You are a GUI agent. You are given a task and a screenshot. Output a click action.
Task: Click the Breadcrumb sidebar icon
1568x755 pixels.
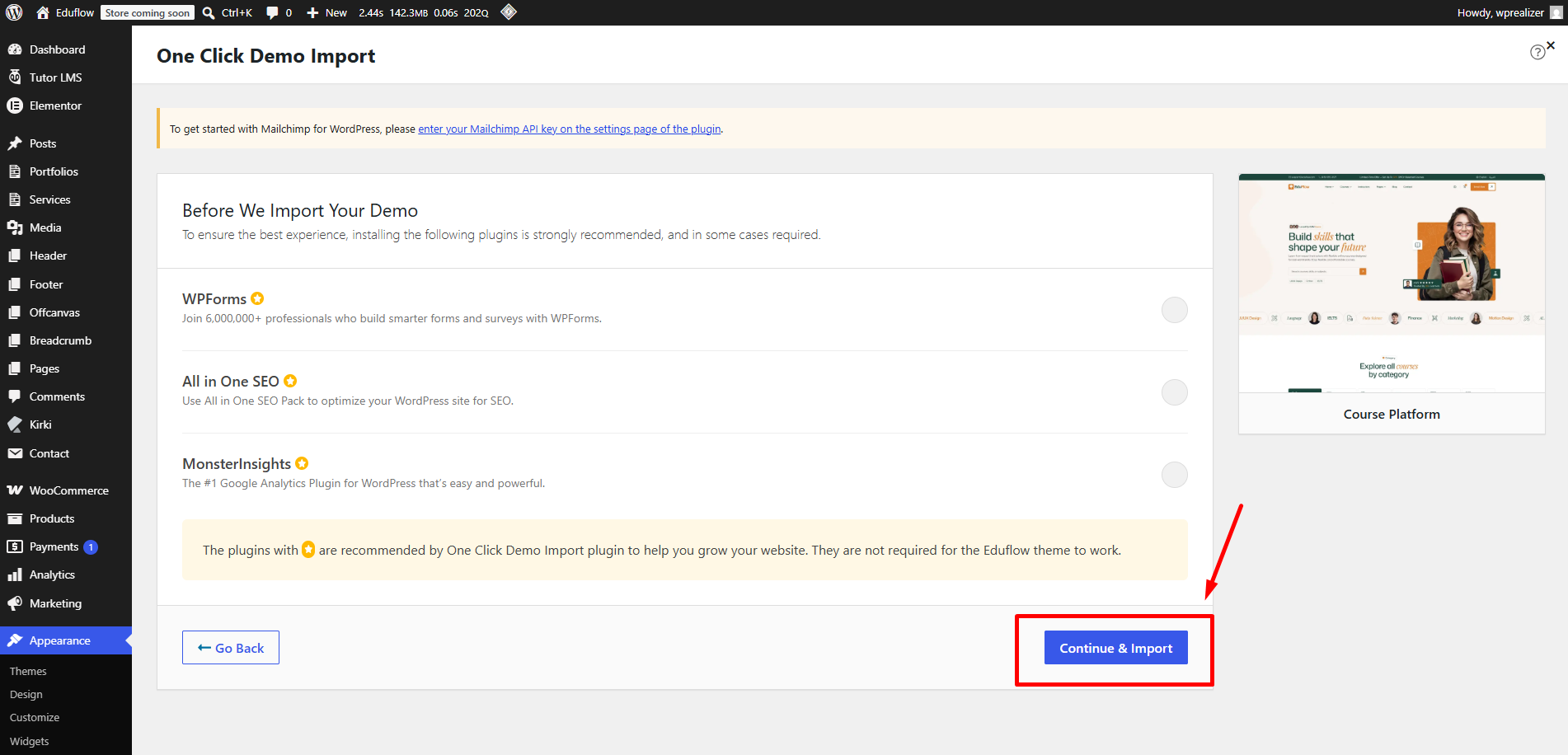click(x=15, y=340)
